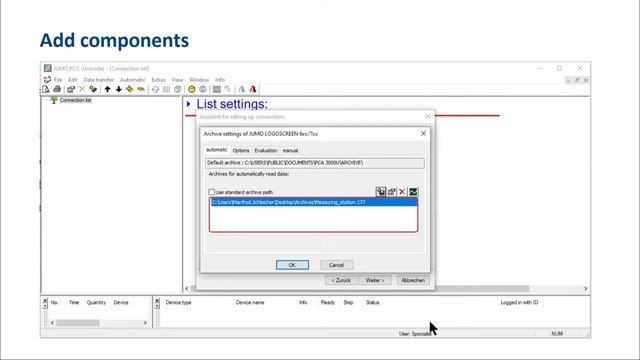Open the Extras menu
The height and width of the screenshot is (360, 640).
(158, 80)
